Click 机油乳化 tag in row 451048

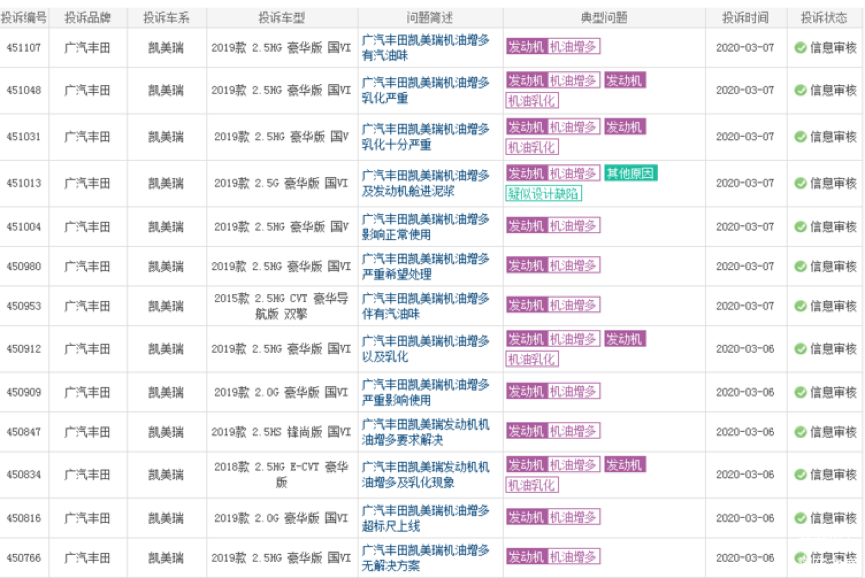(x=532, y=101)
